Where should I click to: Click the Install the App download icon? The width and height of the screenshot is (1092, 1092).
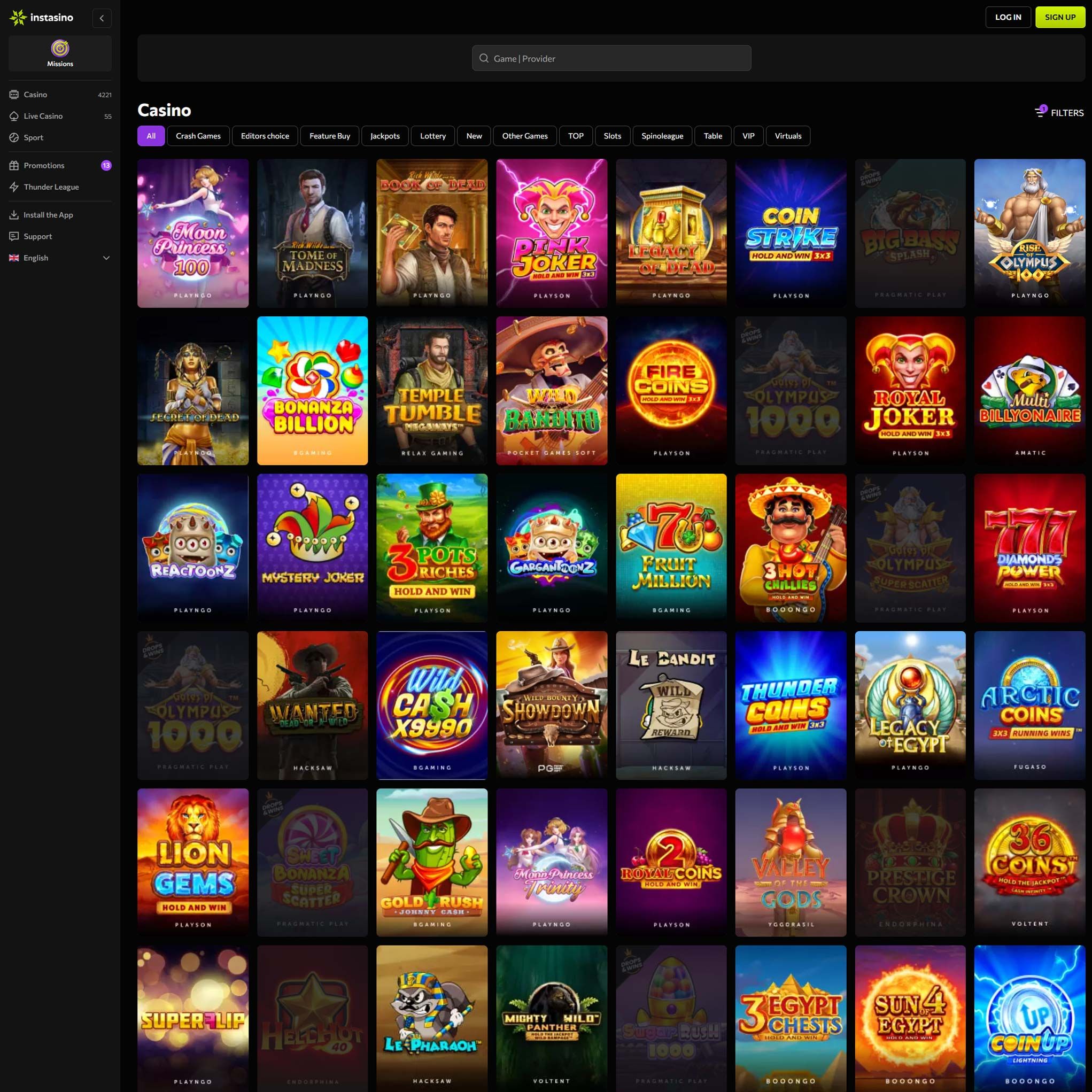pos(14,215)
